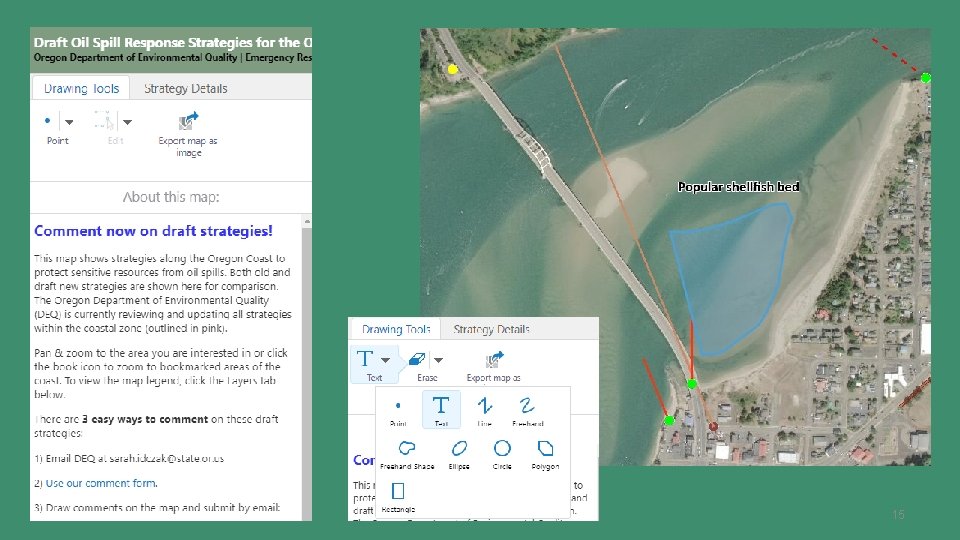Open the Point tool dropdown arrow

[x=69, y=122]
